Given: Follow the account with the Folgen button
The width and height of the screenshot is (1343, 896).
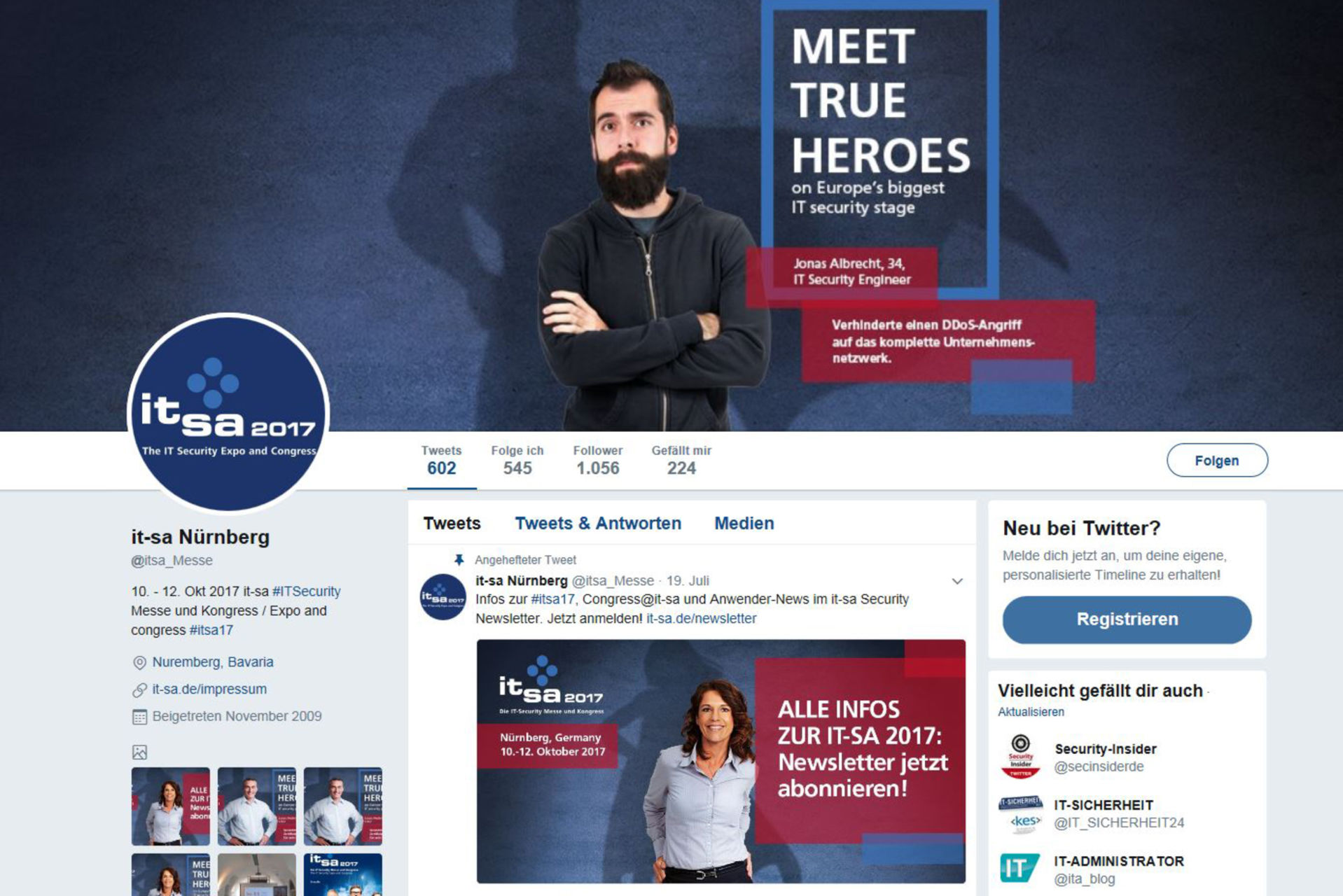Looking at the screenshot, I should point(1217,461).
